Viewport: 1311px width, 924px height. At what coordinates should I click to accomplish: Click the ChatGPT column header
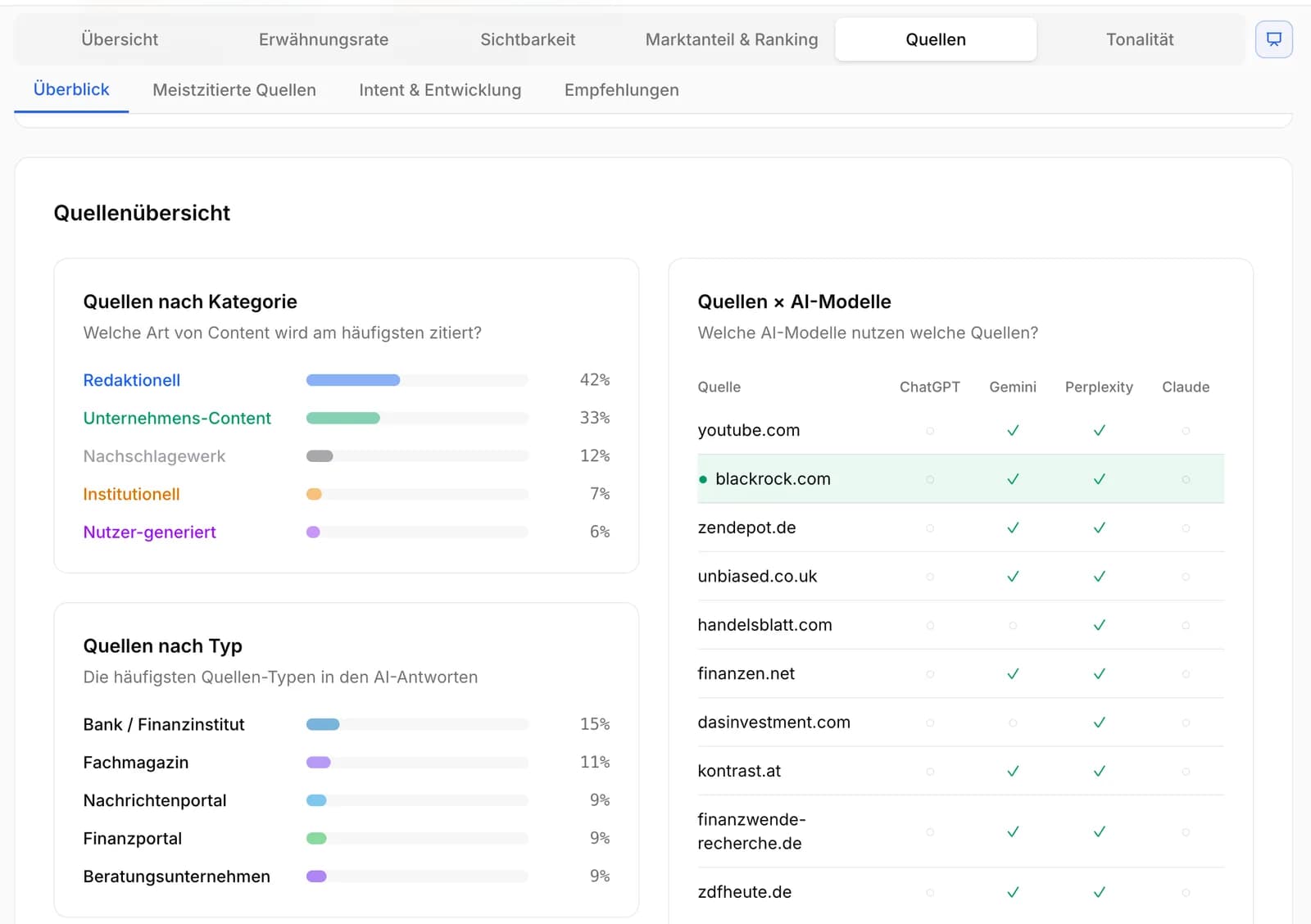(929, 387)
